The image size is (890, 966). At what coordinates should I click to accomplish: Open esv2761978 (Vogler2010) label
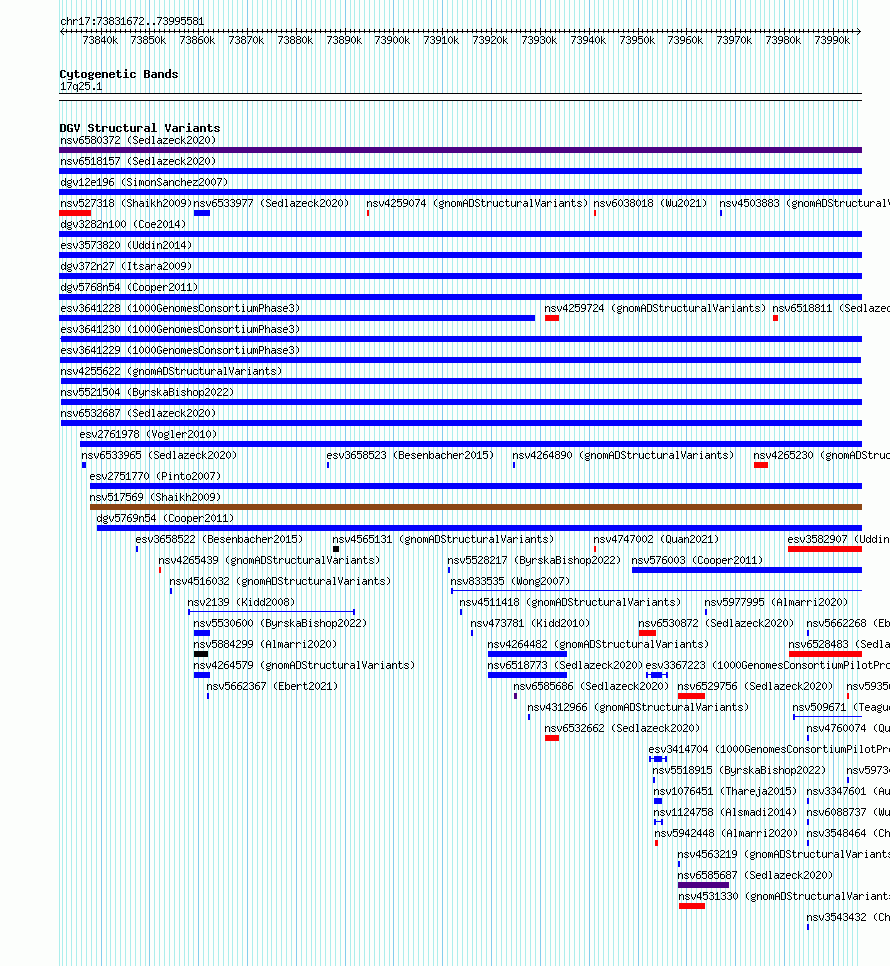click(x=148, y=434)
